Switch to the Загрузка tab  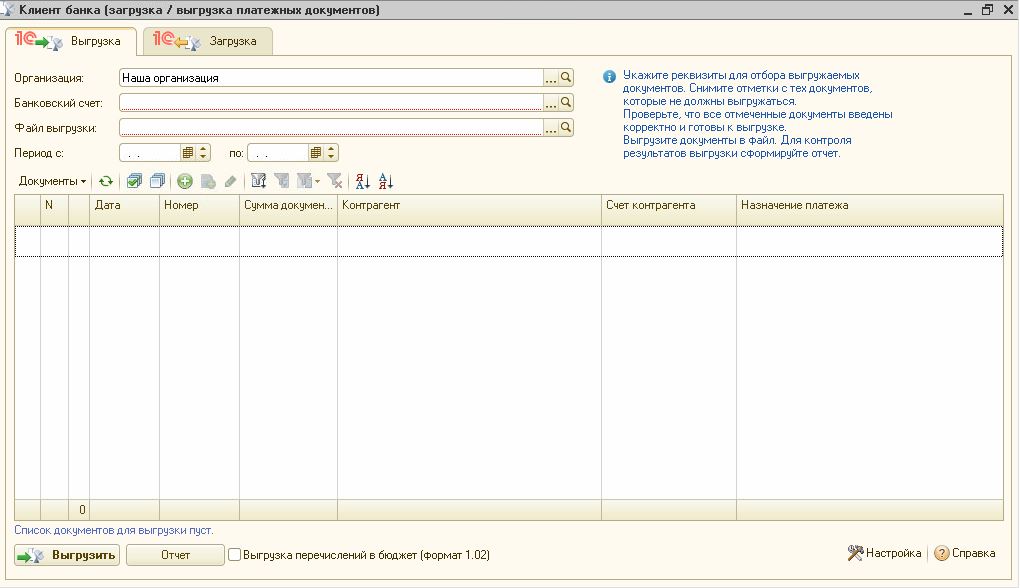tap(208, 41)
